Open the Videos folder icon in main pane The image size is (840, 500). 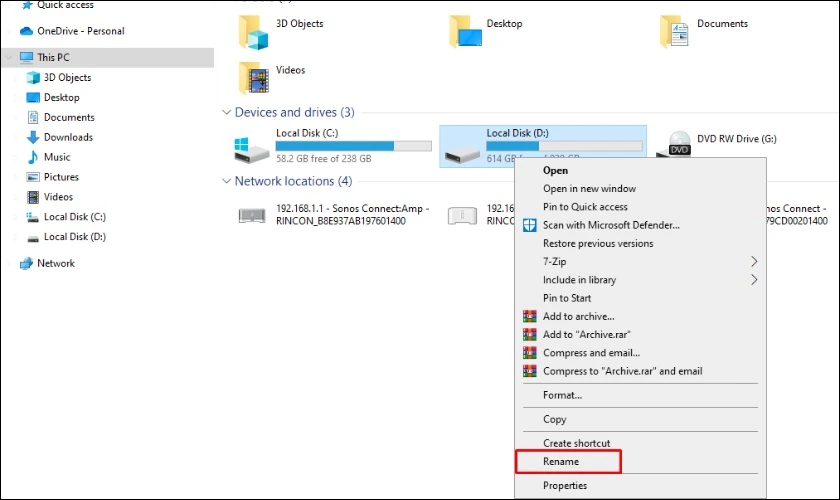pos(253,78)
